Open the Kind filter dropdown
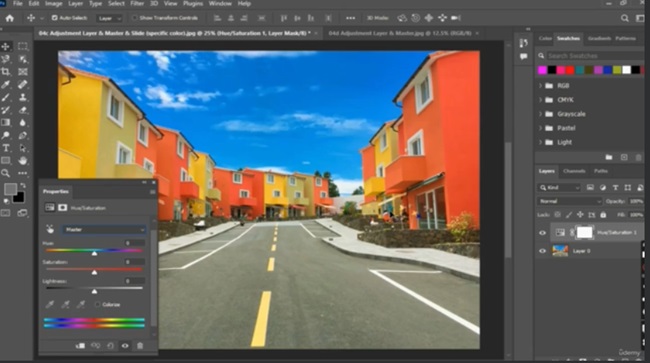Screen dimensions: 650x363 coord(559,188)
